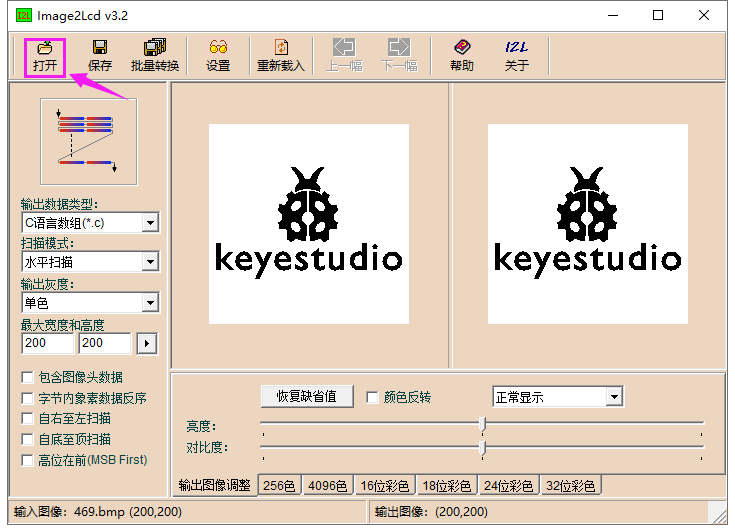Click the arrow button beside width/height fields
735x532 pixels.
point(147,344)
